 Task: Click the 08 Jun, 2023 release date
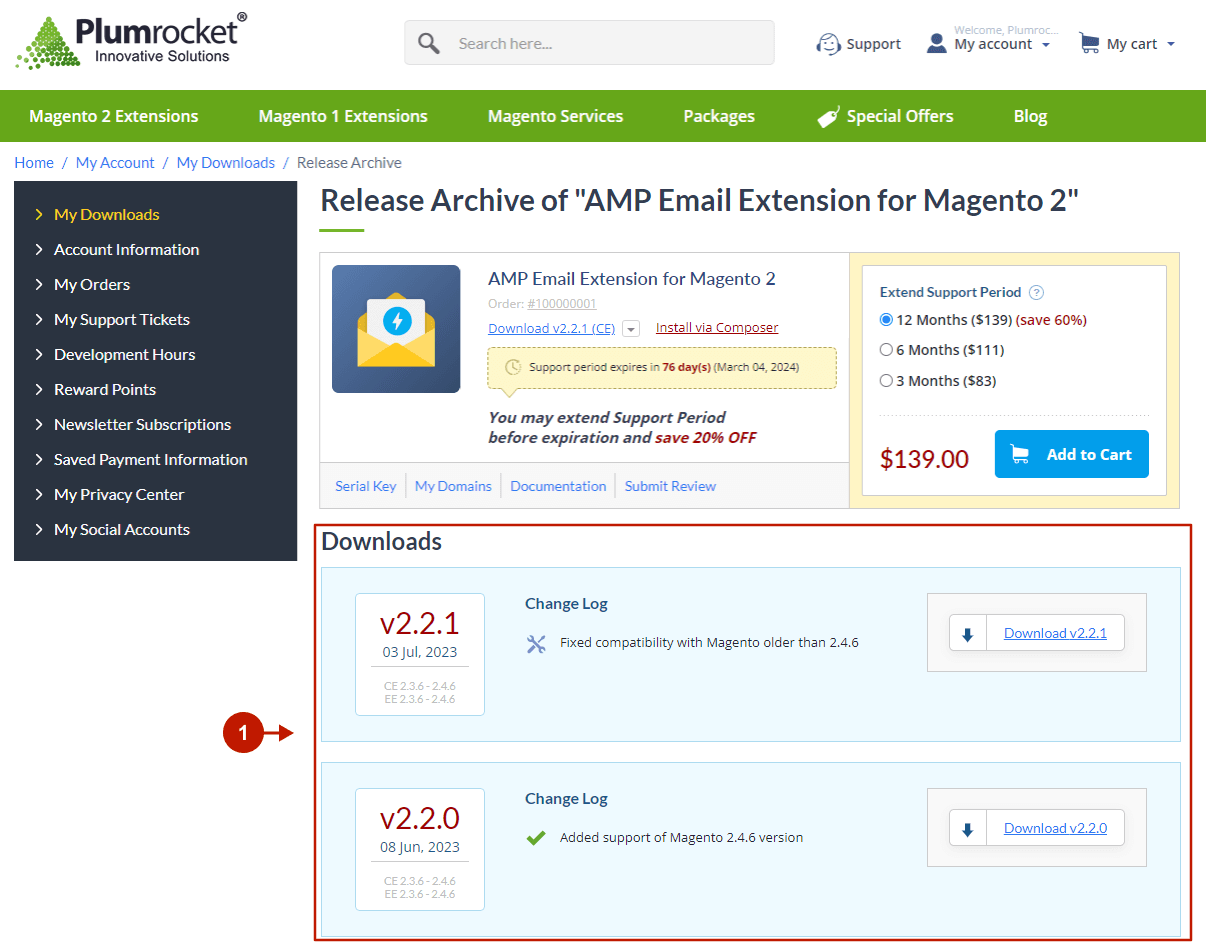pyautogui.click(x=420, y=847)
